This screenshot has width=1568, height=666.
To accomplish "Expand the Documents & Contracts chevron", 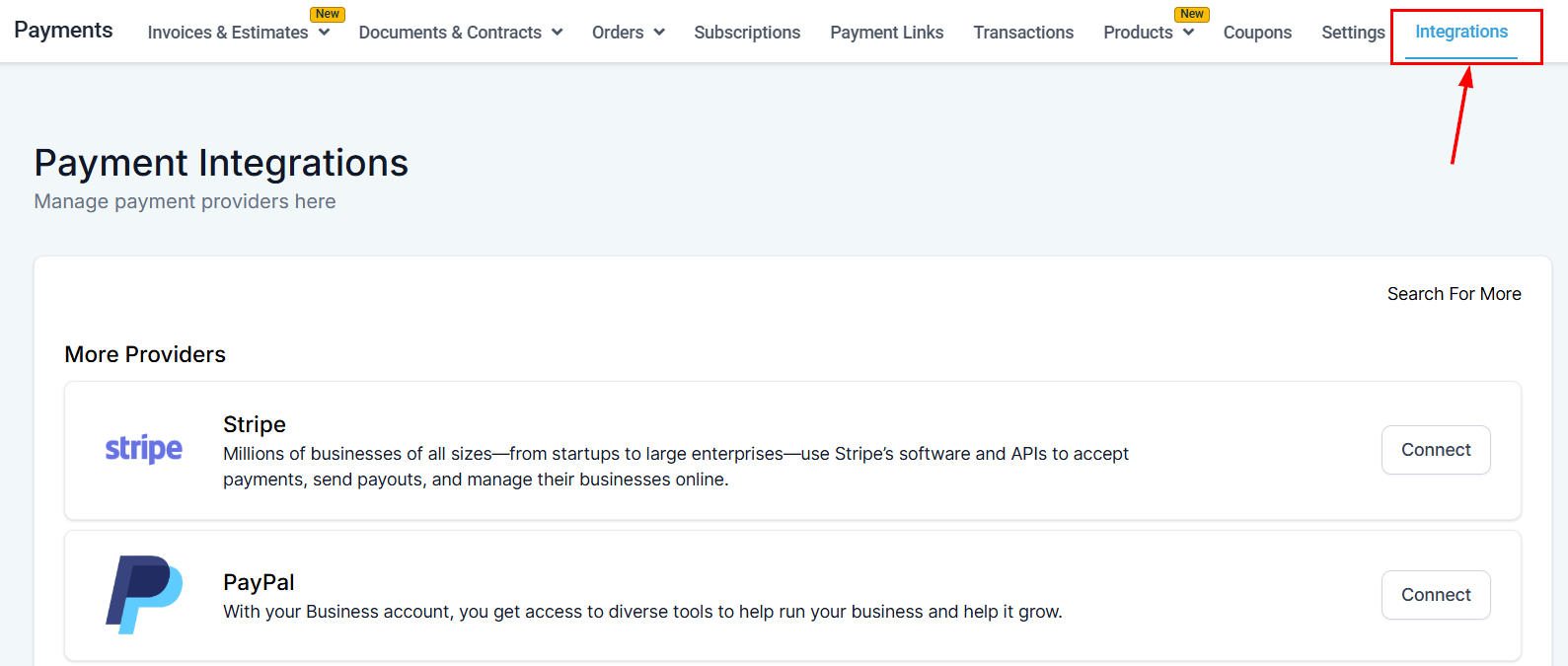I will 557,33.
